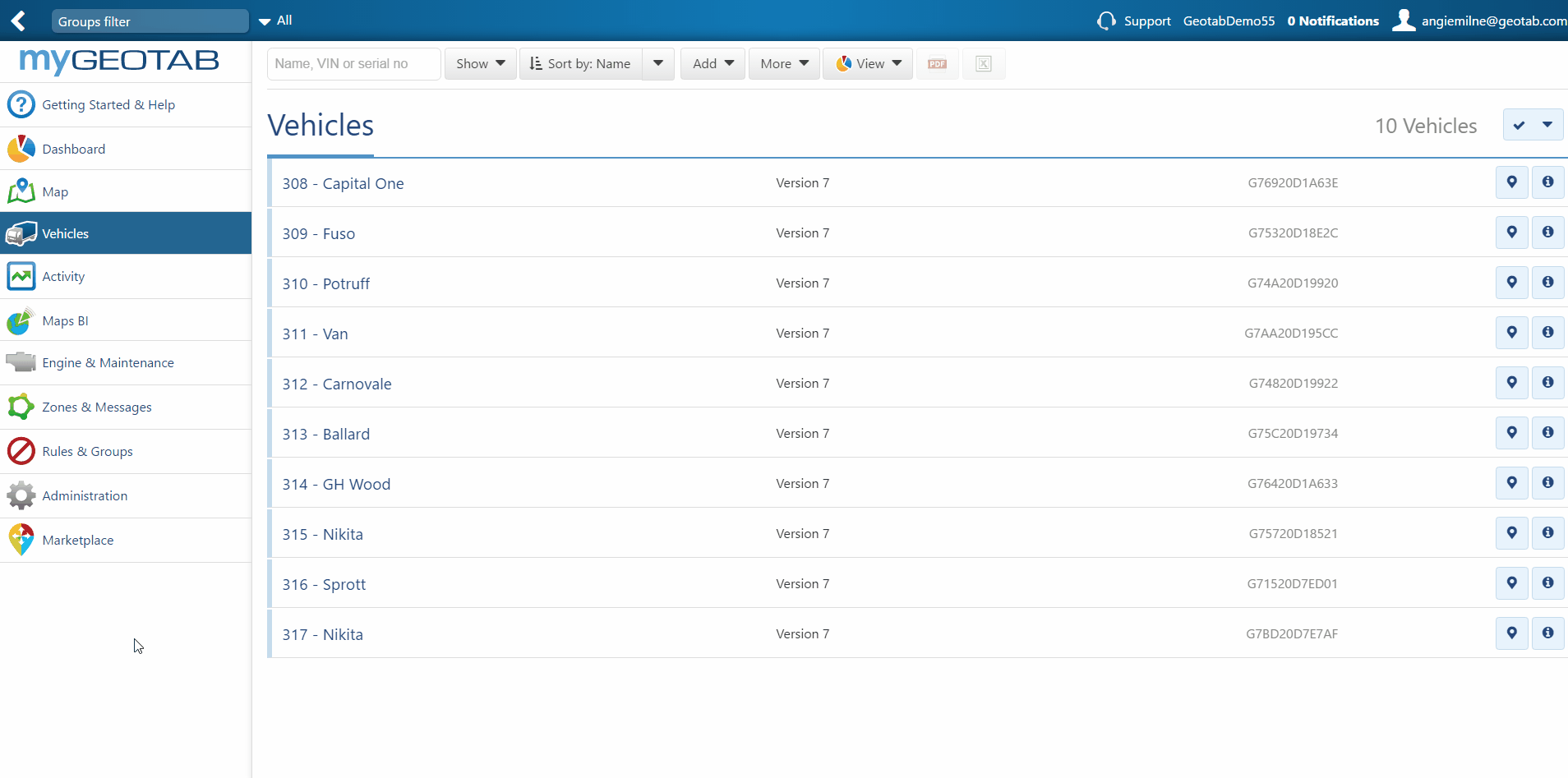Export the vehicle list to Excel
The height and width of the screenshot is (778, 1568).
tap(984, 63)
